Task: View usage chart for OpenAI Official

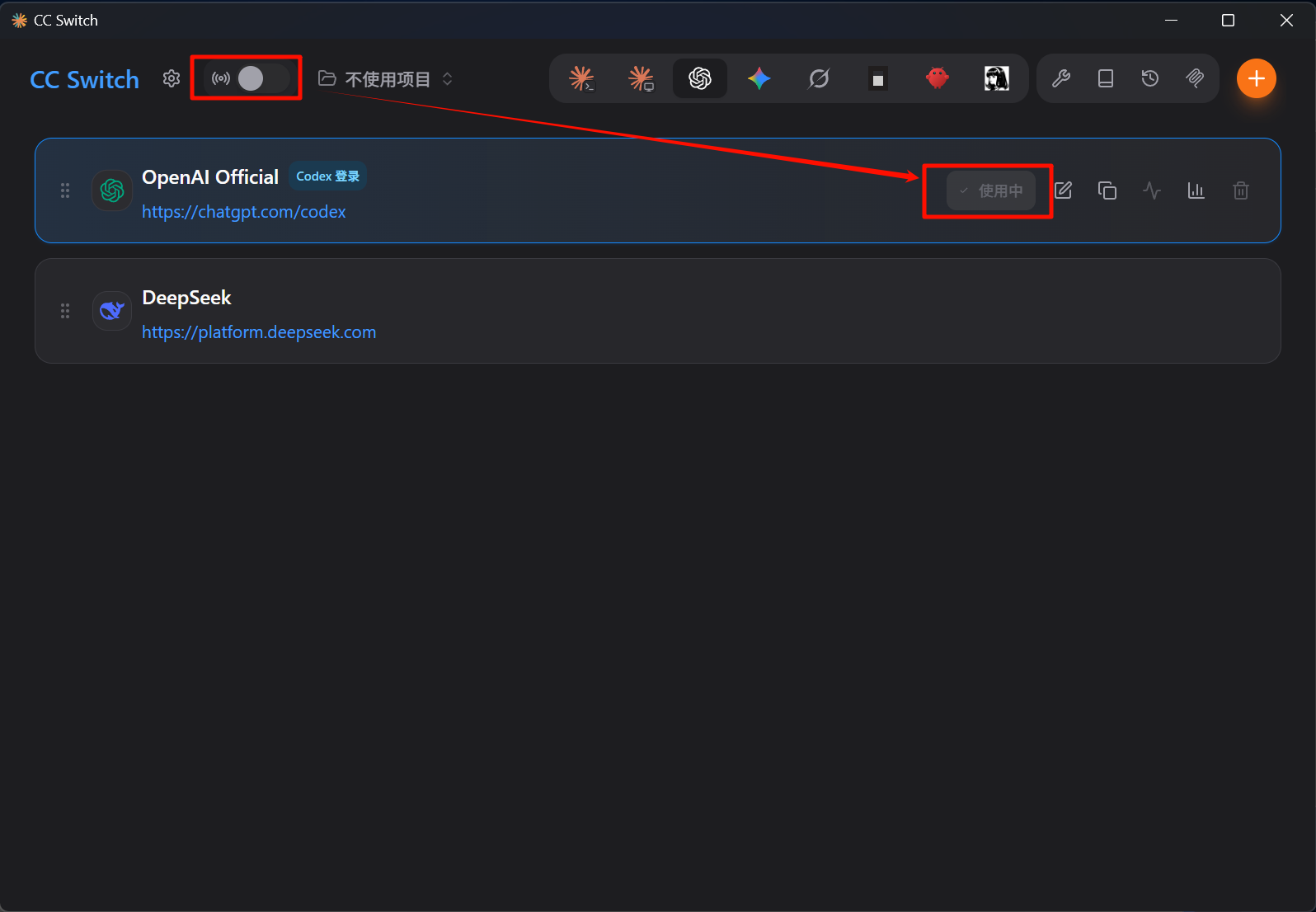Action: pyautogui.click(x=1196, y=190)
